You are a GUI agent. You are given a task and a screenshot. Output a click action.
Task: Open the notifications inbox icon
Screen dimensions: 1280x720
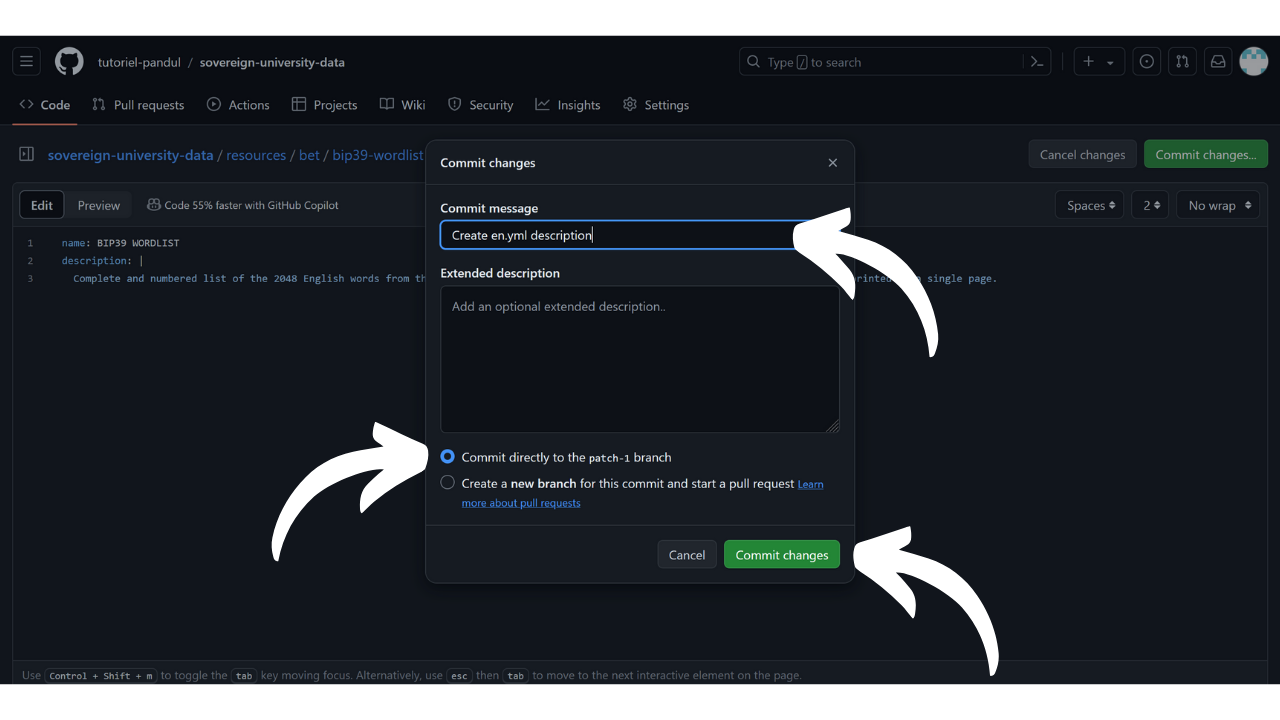pos(1218,62)
